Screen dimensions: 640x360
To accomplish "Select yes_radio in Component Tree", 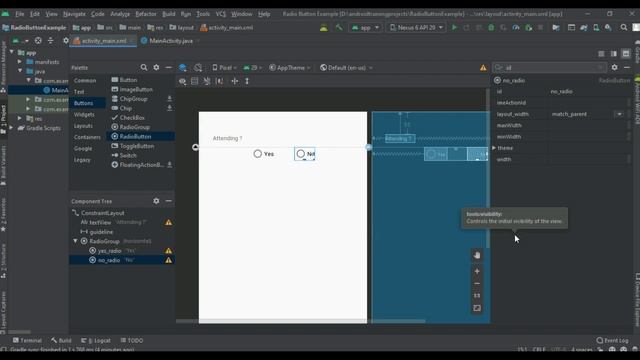I will click(109, 251).
